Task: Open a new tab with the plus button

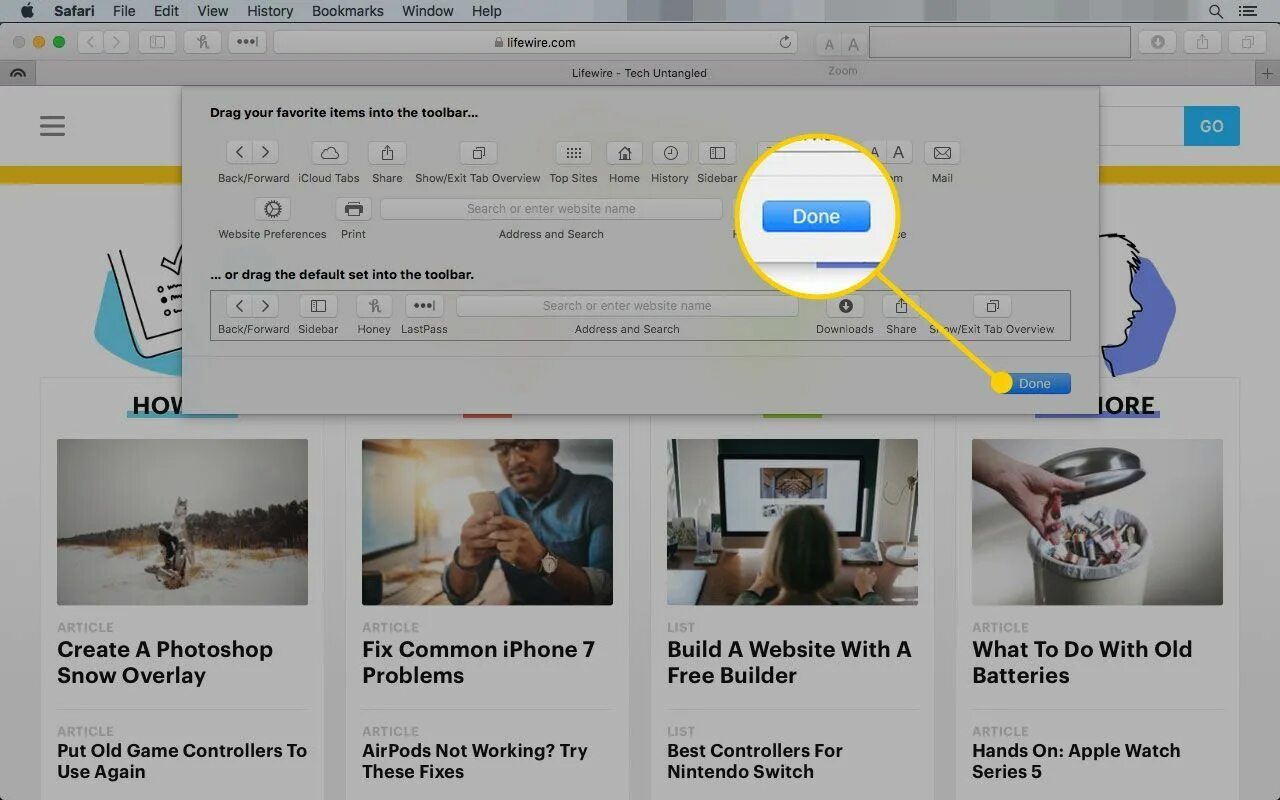Action: pos(1267,73)
